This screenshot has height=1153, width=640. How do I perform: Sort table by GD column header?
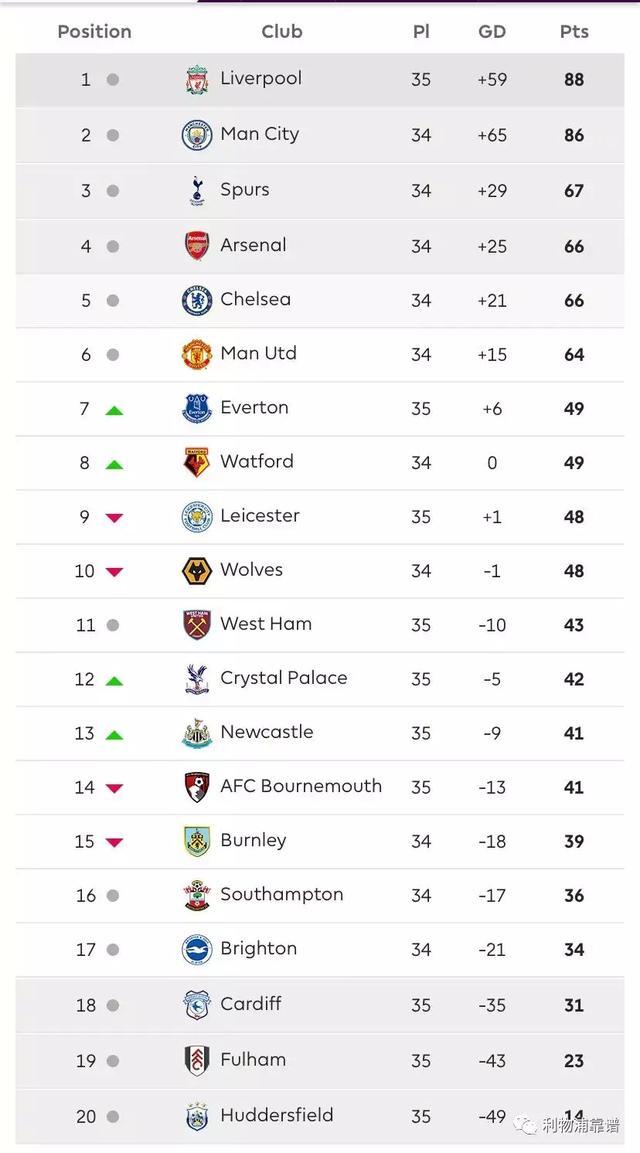tap(492, 32)
